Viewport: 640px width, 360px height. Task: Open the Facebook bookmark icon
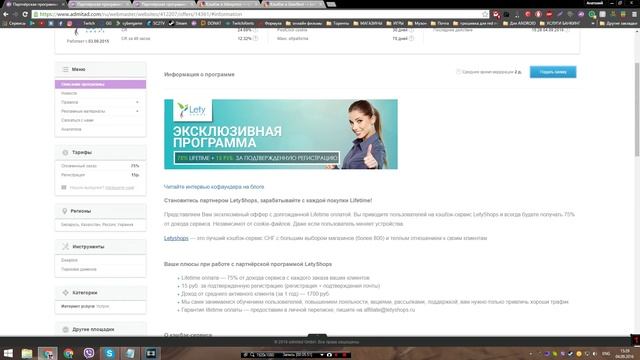[60, 23]
